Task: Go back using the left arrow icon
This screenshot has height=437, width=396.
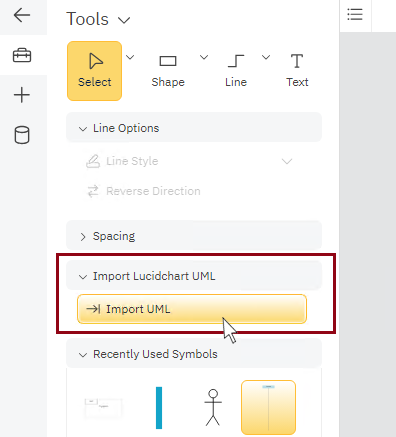Action: [22, 15]
